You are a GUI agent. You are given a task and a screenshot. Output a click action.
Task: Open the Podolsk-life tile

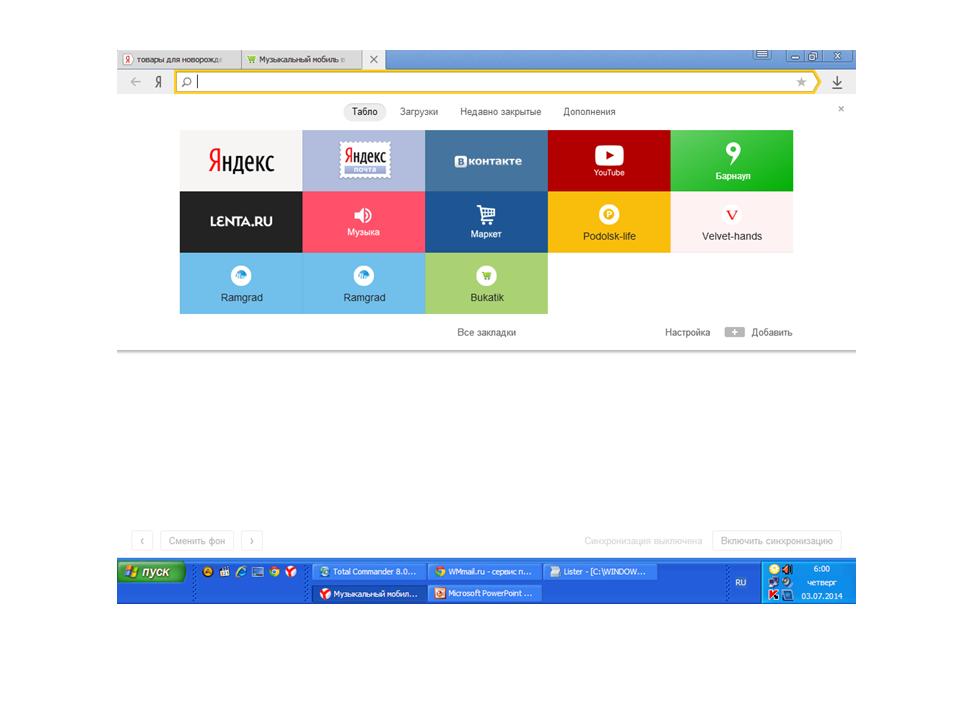point(609,222)
